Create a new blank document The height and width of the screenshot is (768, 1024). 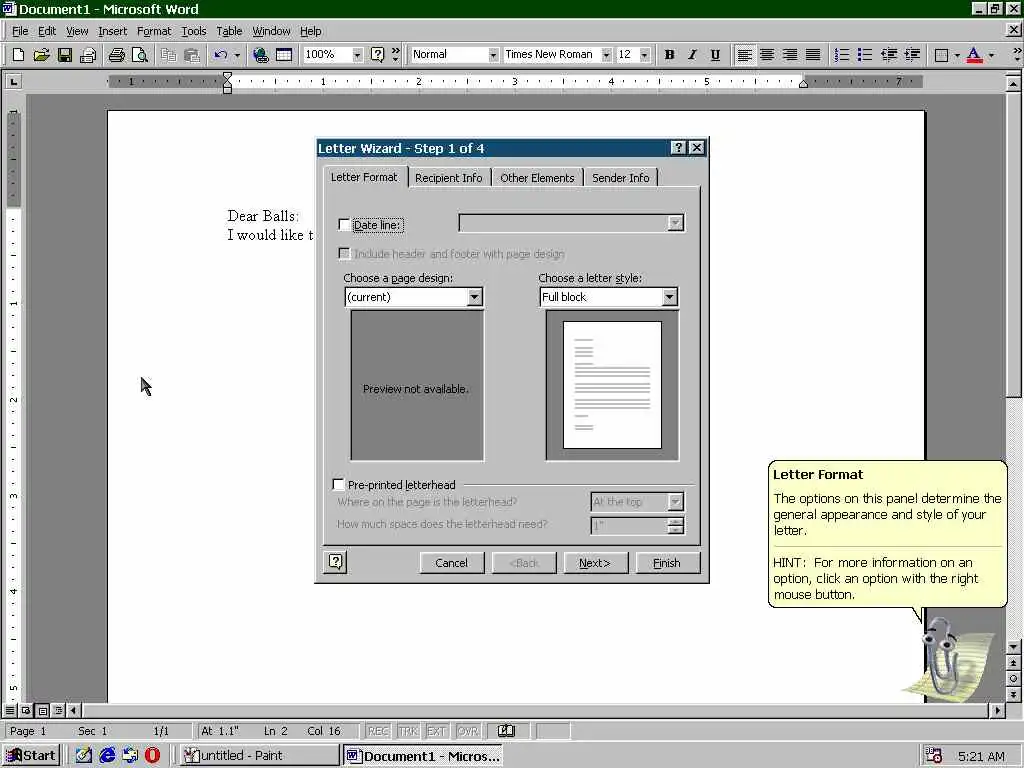click(x=18, y=55)
